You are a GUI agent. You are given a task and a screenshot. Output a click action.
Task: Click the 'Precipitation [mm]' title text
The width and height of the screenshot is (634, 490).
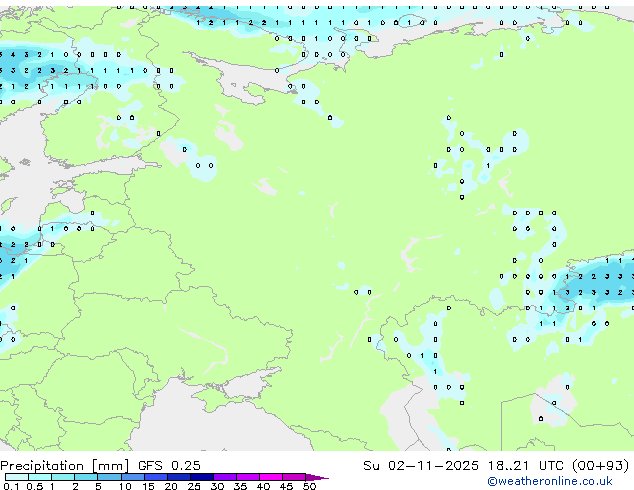tap(65, 466)
